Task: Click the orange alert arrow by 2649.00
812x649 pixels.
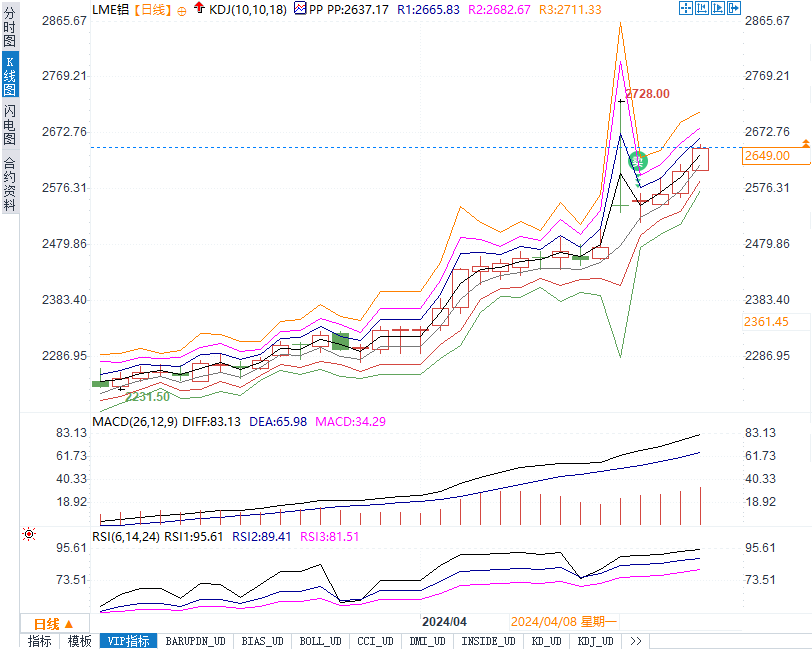Action: 806,143
